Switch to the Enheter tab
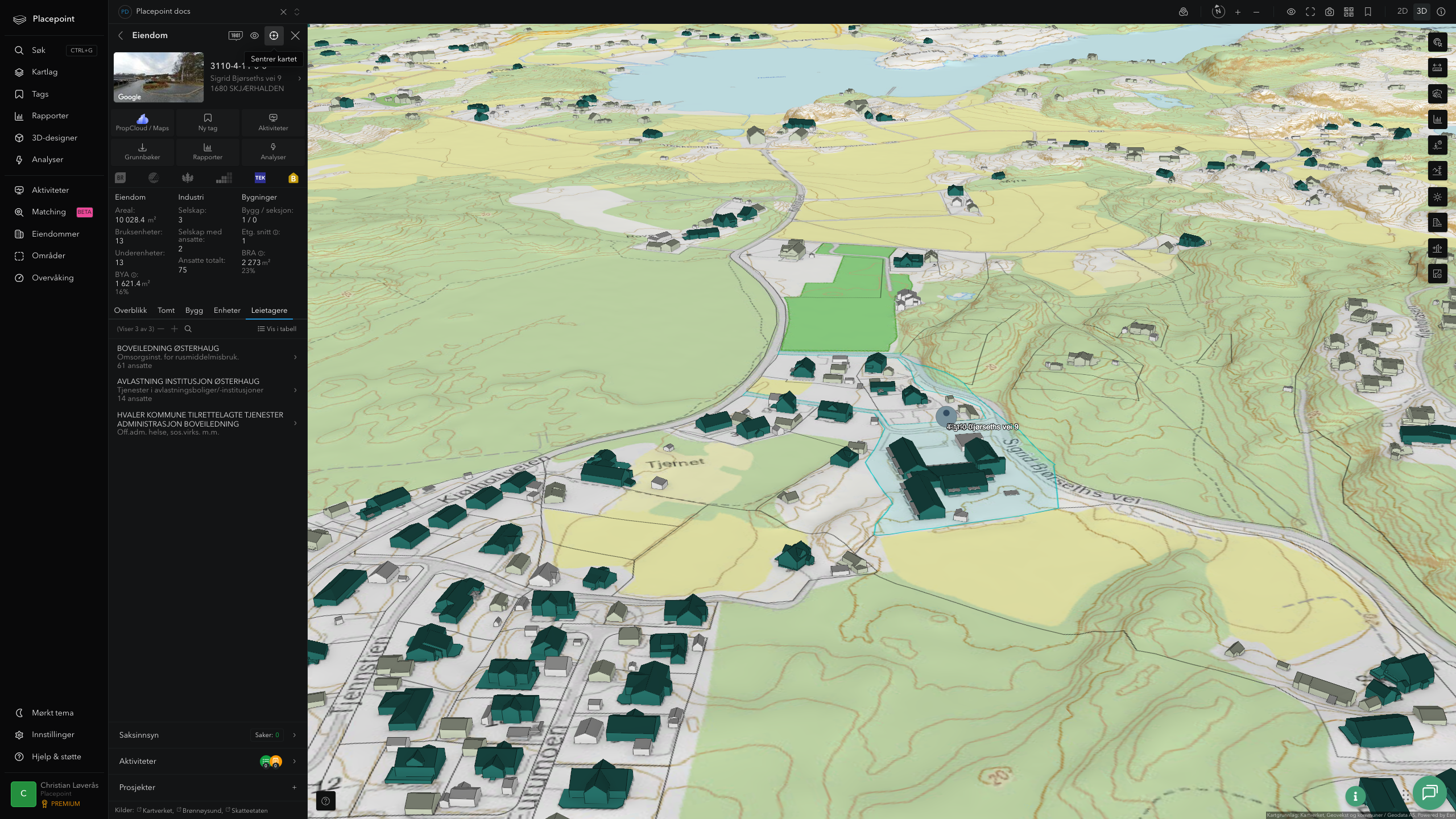Screen dimensions: 1456x819 (227, 311)
